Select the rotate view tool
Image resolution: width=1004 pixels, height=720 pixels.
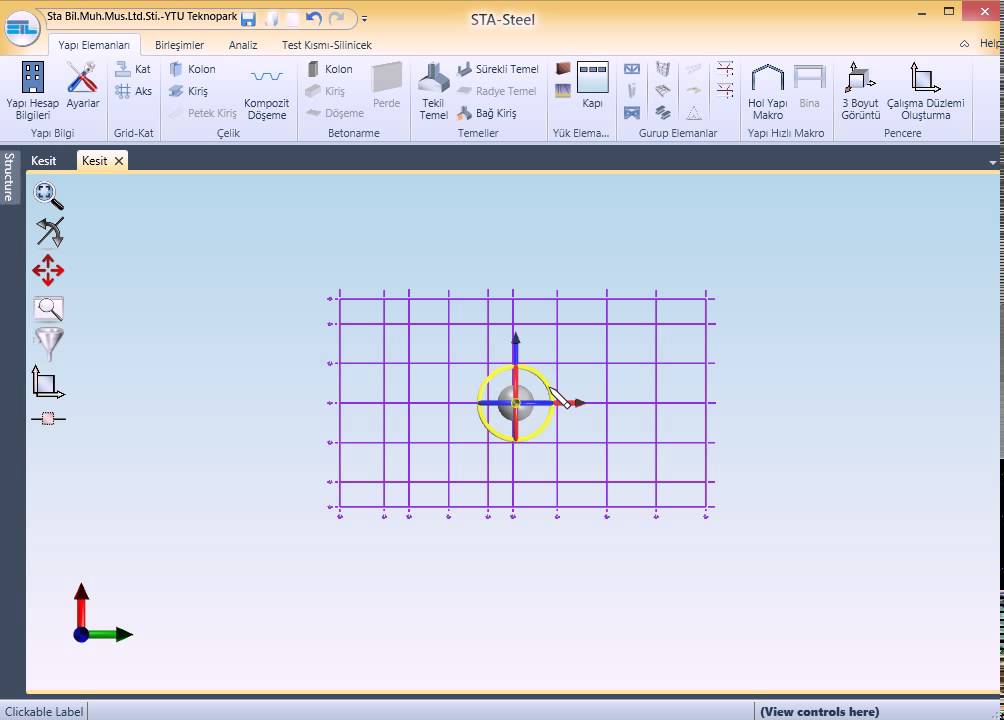[49, 232]
